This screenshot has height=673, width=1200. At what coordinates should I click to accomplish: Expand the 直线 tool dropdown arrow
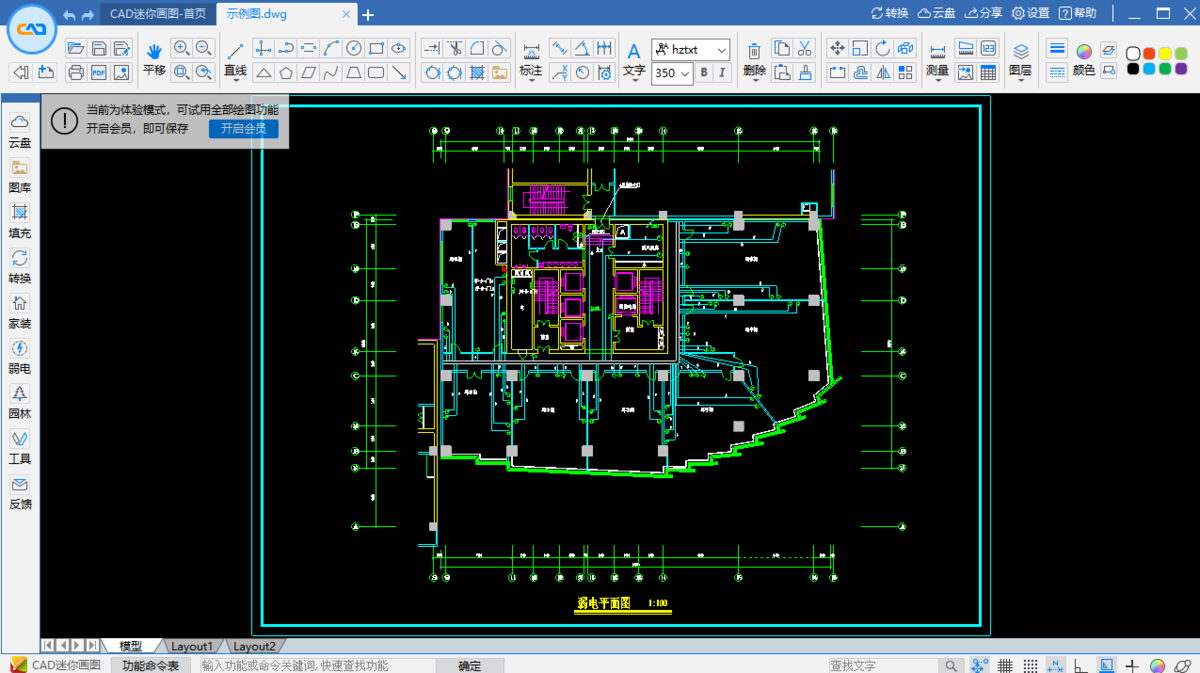click(x=236, y=80)
